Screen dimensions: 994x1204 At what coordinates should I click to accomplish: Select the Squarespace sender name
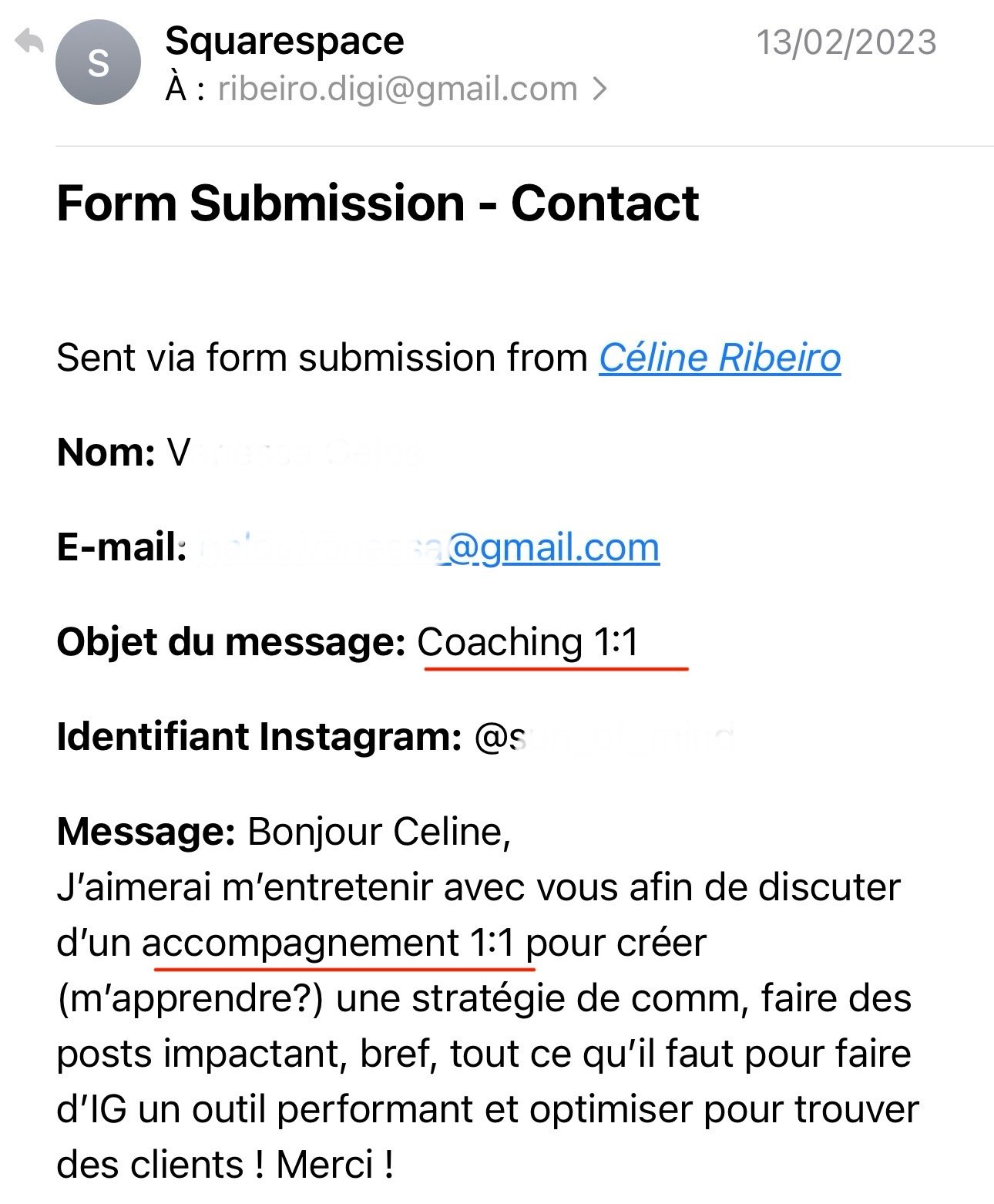pyautogui.click(x=284, y=41)
